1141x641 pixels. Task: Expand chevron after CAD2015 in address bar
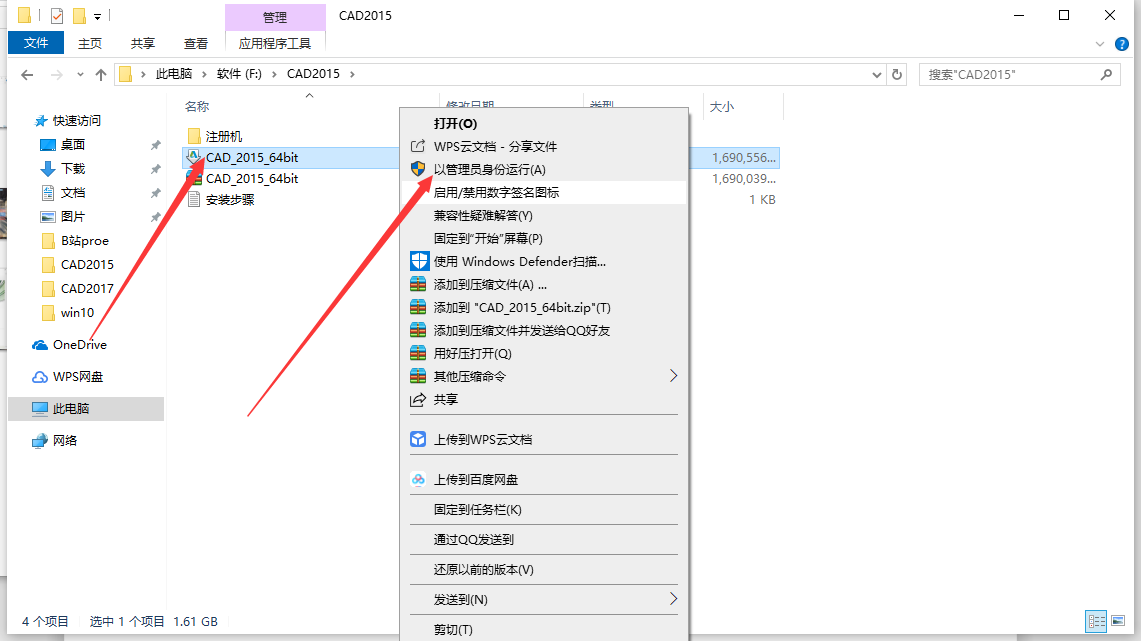352,74
